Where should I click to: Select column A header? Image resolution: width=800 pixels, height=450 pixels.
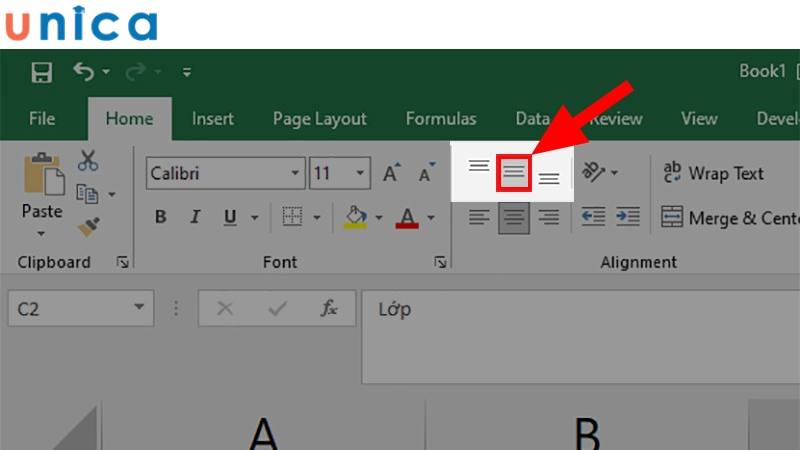coord(264,424)
